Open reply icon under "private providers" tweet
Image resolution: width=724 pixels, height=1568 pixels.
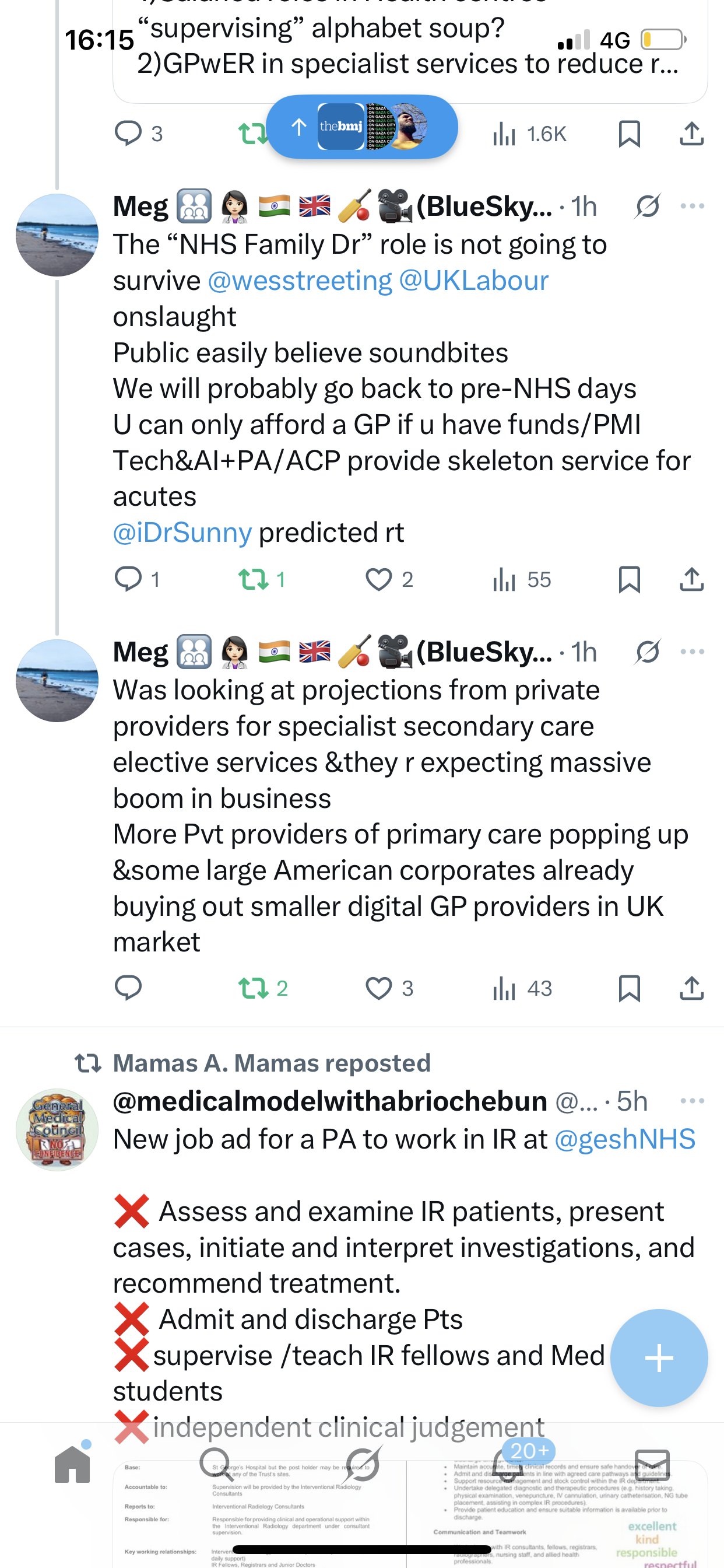pyautogui.click(x=128, y=988)
